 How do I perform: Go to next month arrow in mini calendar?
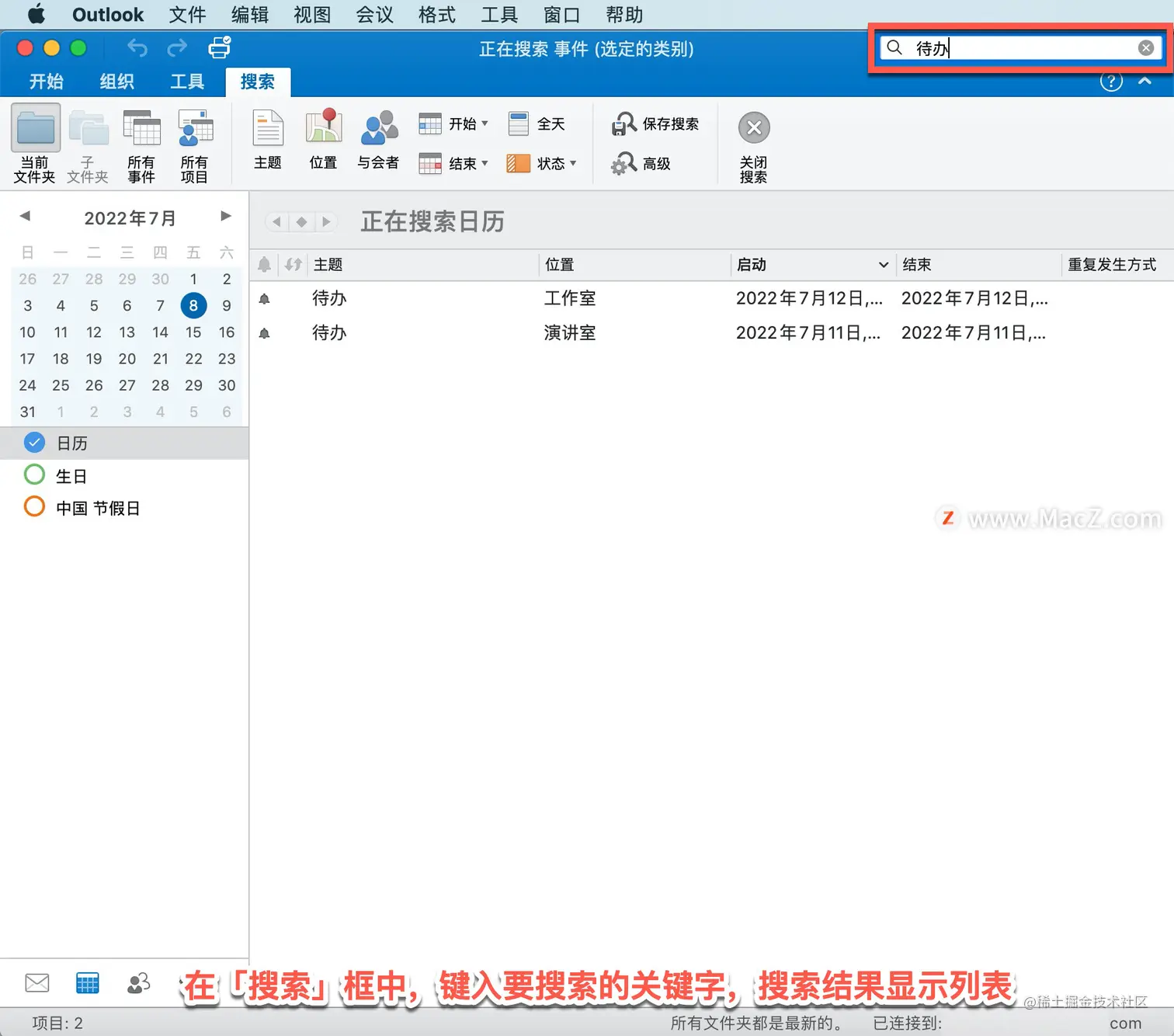pyautogui.click(x=226, y=216)
